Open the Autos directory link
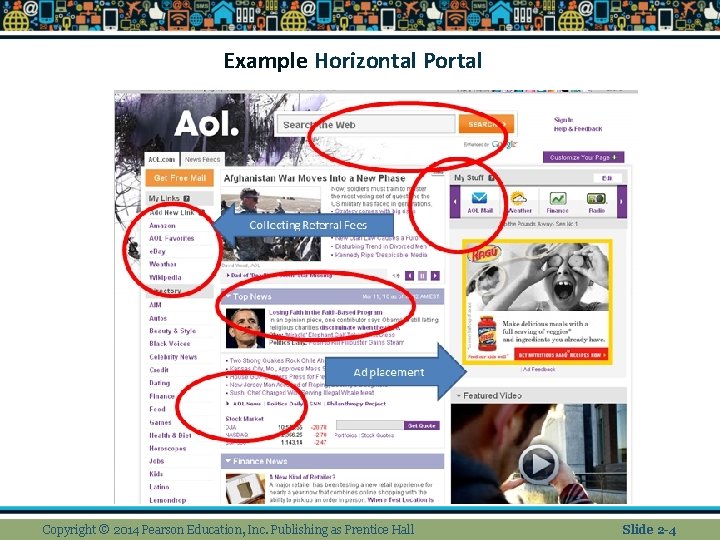This screenshot has width=720, height=540. pyautogui.click(x=158, y=318)
